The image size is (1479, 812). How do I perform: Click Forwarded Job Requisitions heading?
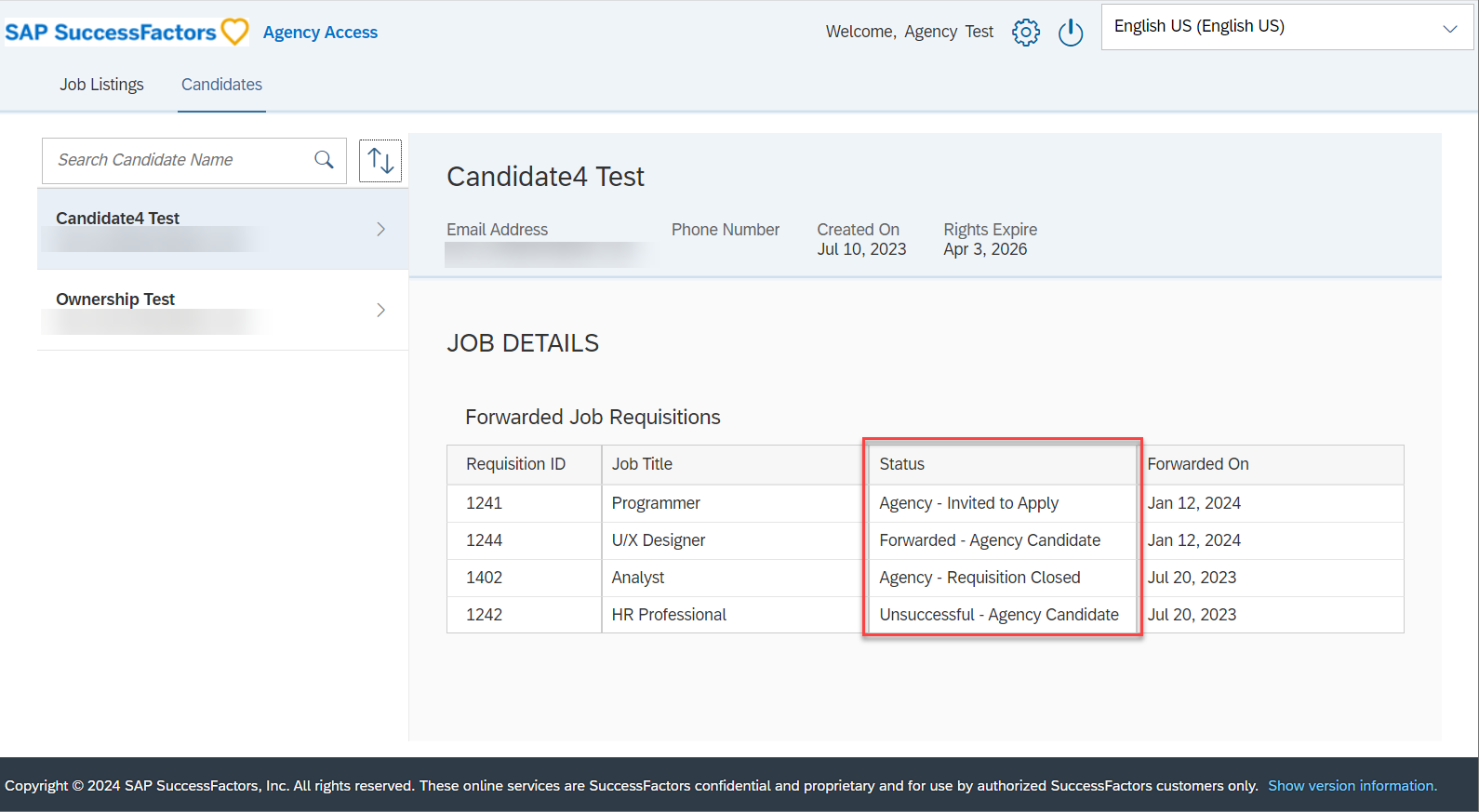(593, 417)
